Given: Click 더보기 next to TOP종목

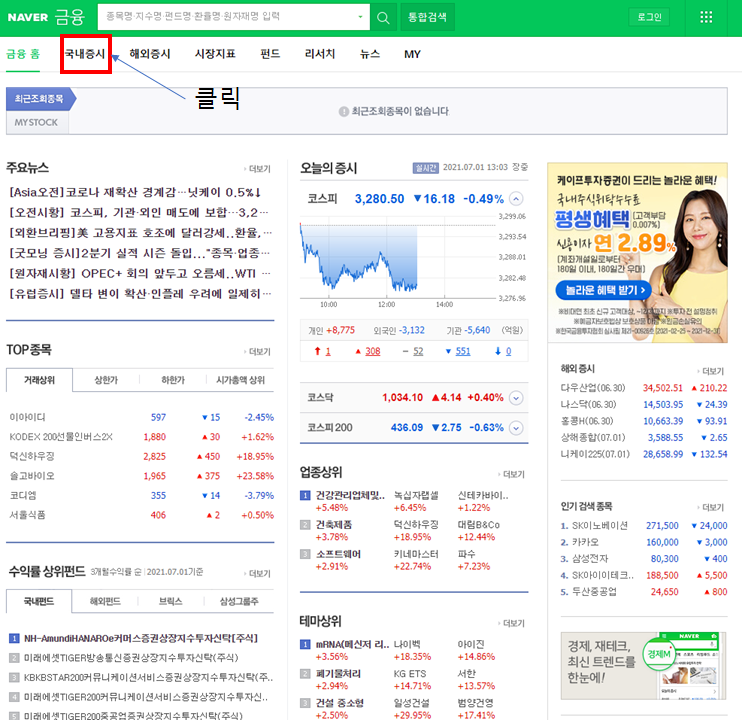Looking at the screenshot, I should coord(257,351).
